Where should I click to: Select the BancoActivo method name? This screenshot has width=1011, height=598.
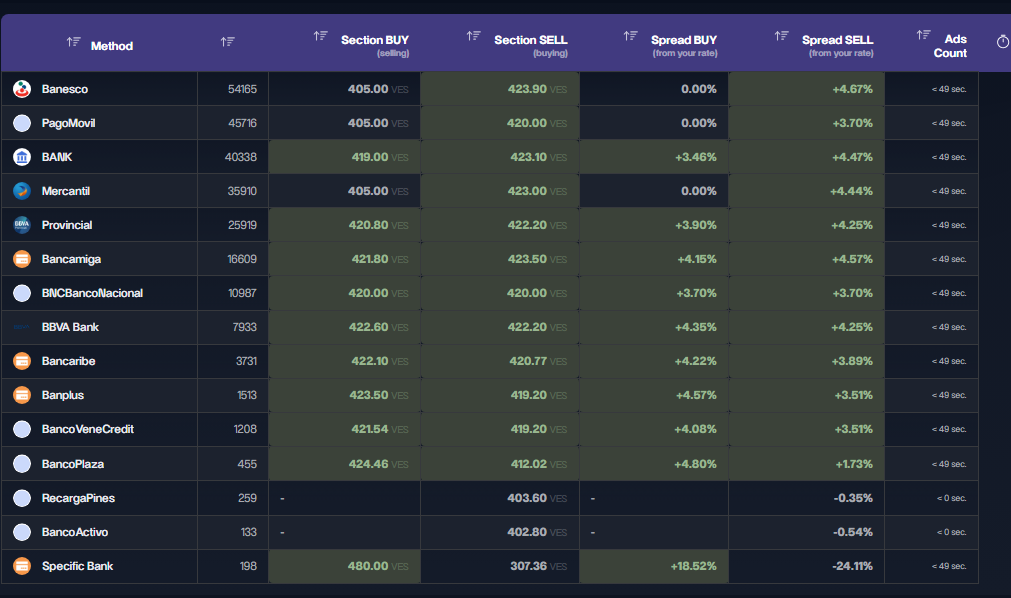coord(75,532)
